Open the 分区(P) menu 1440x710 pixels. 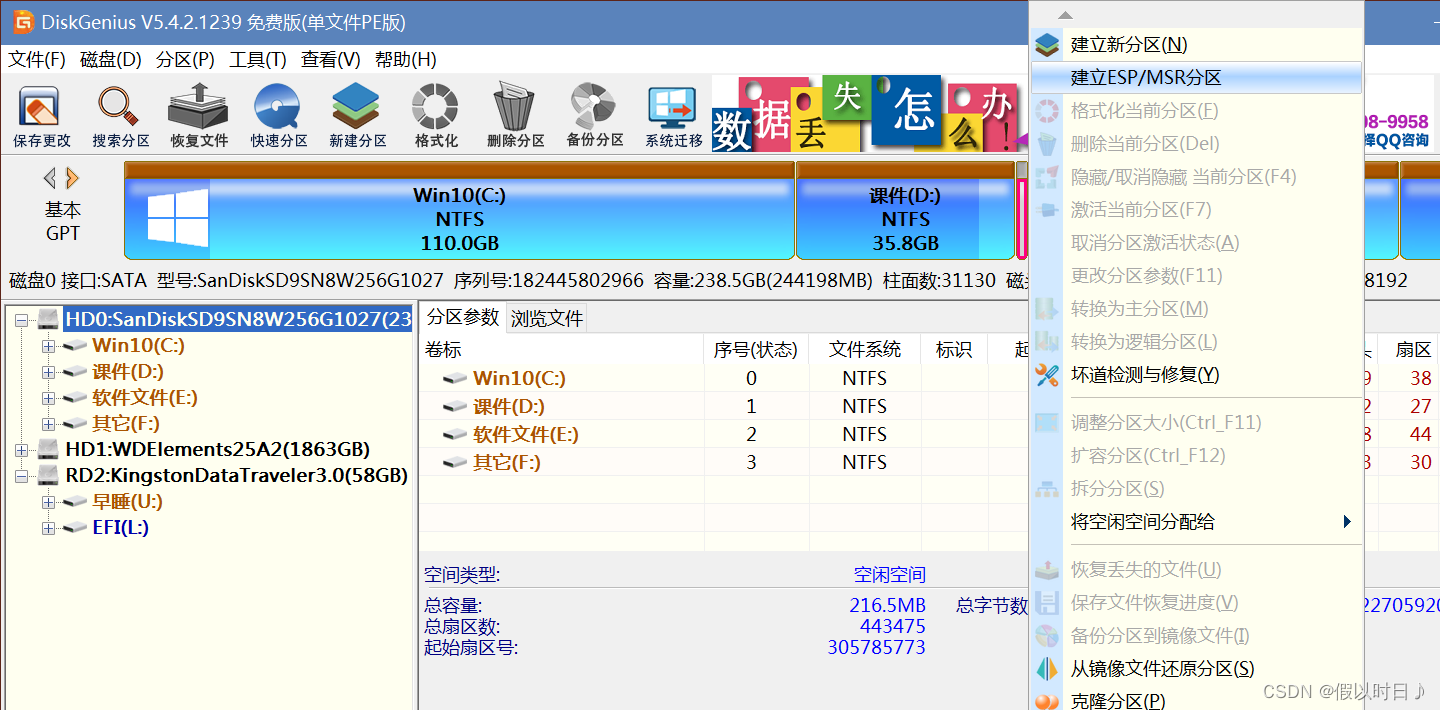(x=185, y=59)
